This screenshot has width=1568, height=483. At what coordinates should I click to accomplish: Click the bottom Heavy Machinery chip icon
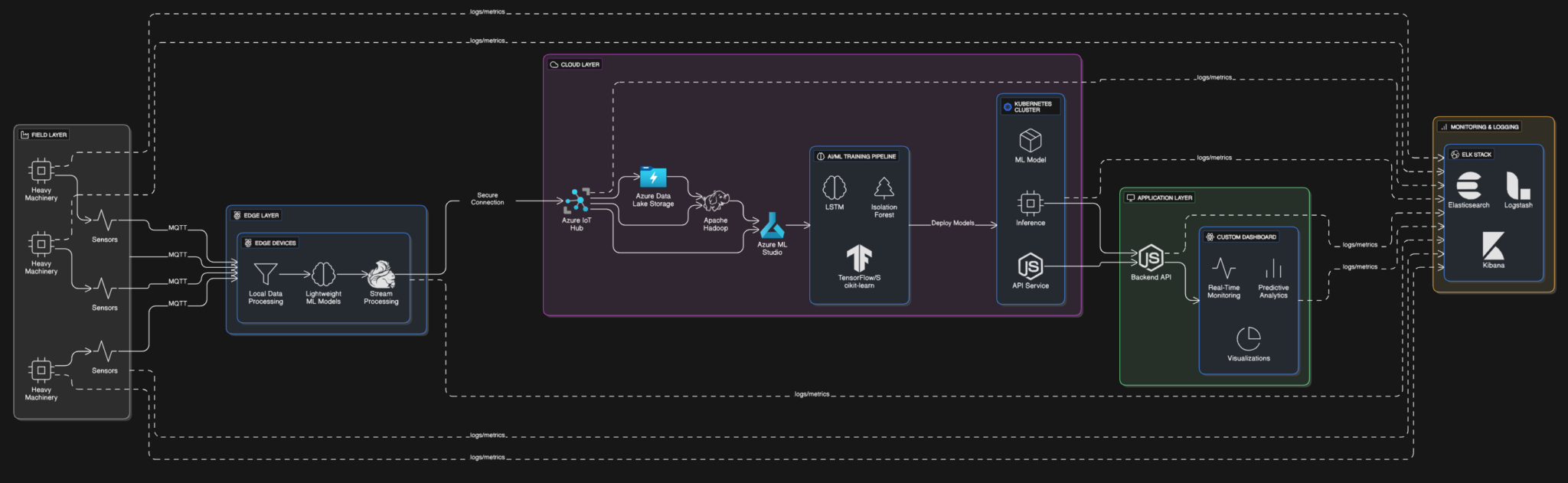point(41,370)
